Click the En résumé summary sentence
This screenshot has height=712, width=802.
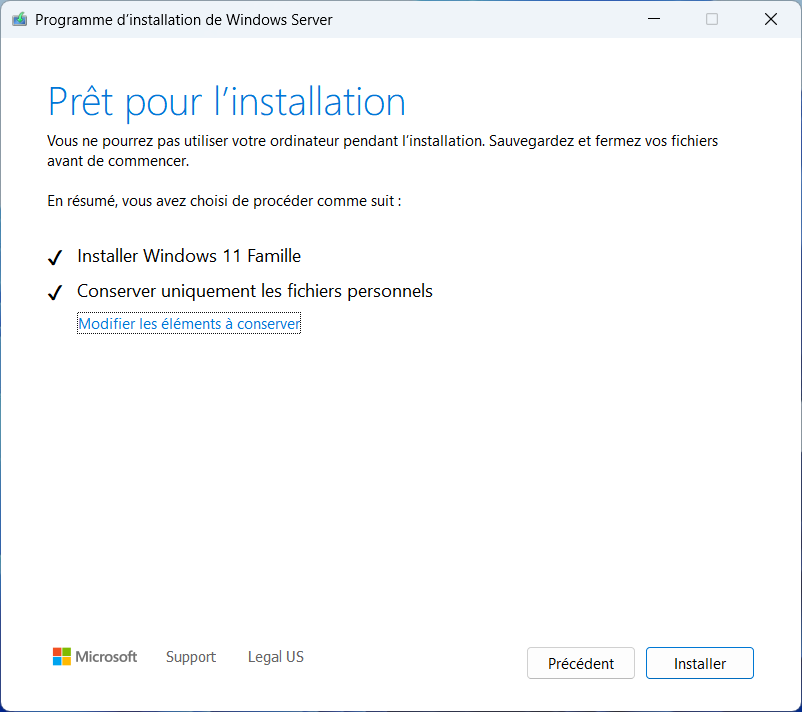coord(224,201)
